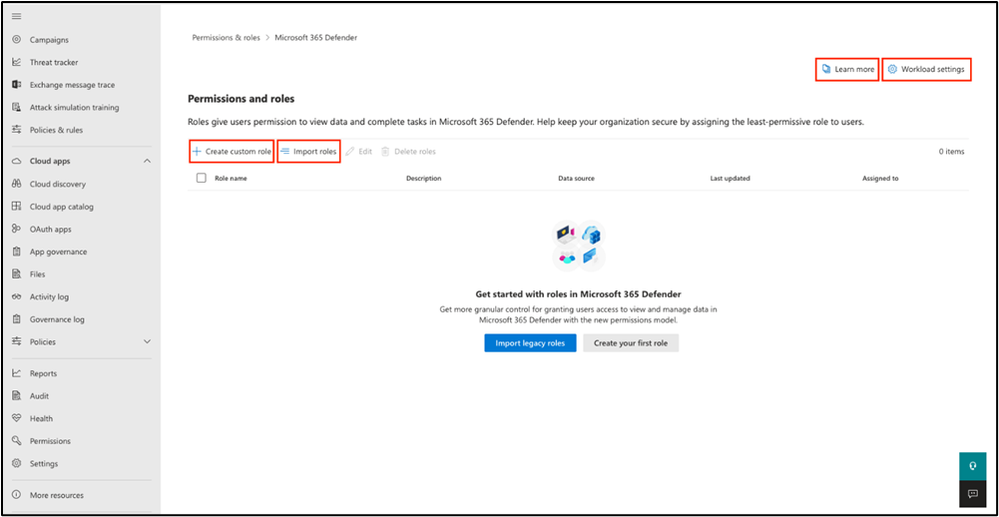Image resolution: width=999 pixels, height=517 pixels.
Task: Go to Threat tracker page
Action: [54, 62]
